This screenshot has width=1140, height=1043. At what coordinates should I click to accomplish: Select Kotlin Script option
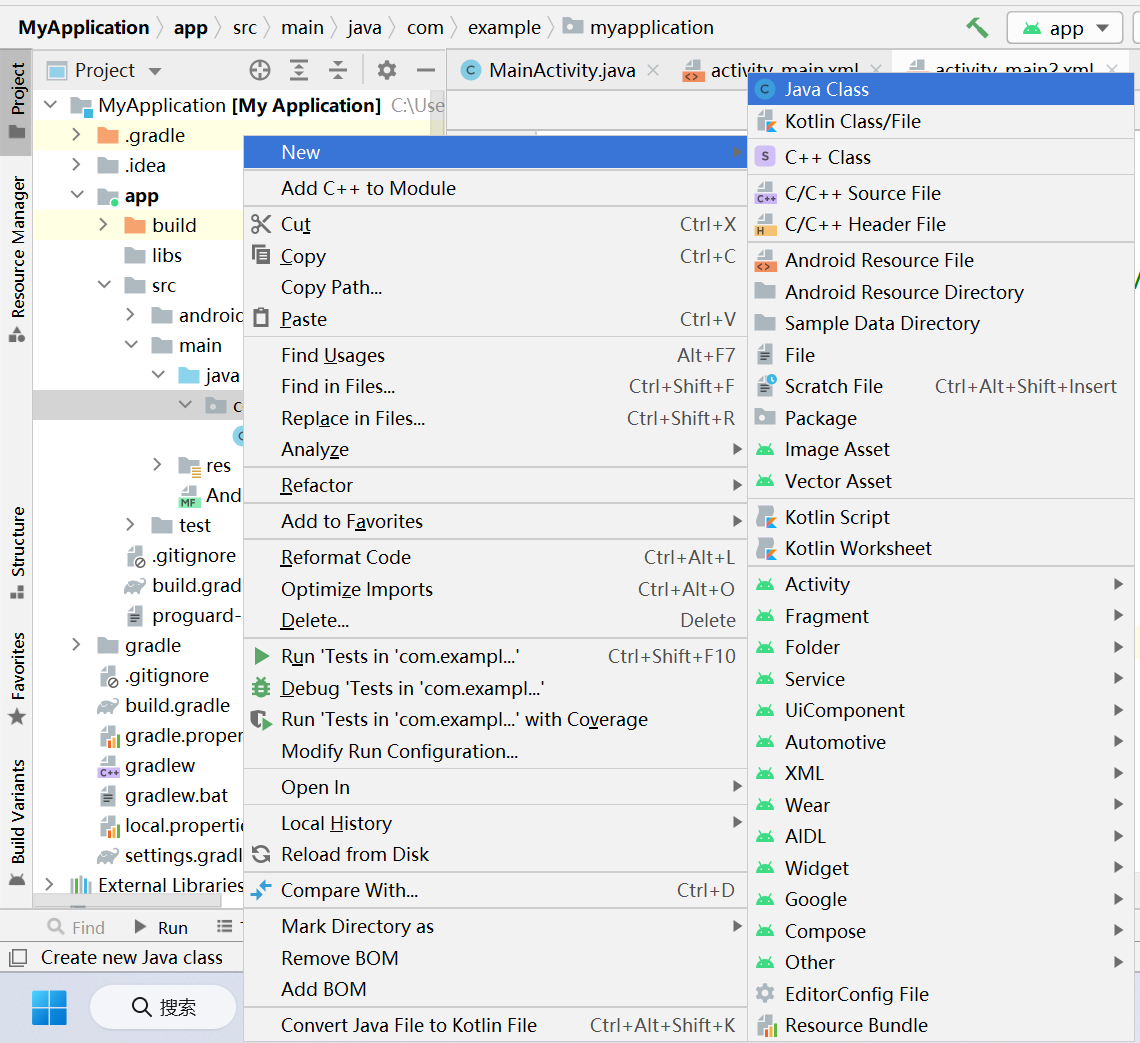[x=941, y=518]
